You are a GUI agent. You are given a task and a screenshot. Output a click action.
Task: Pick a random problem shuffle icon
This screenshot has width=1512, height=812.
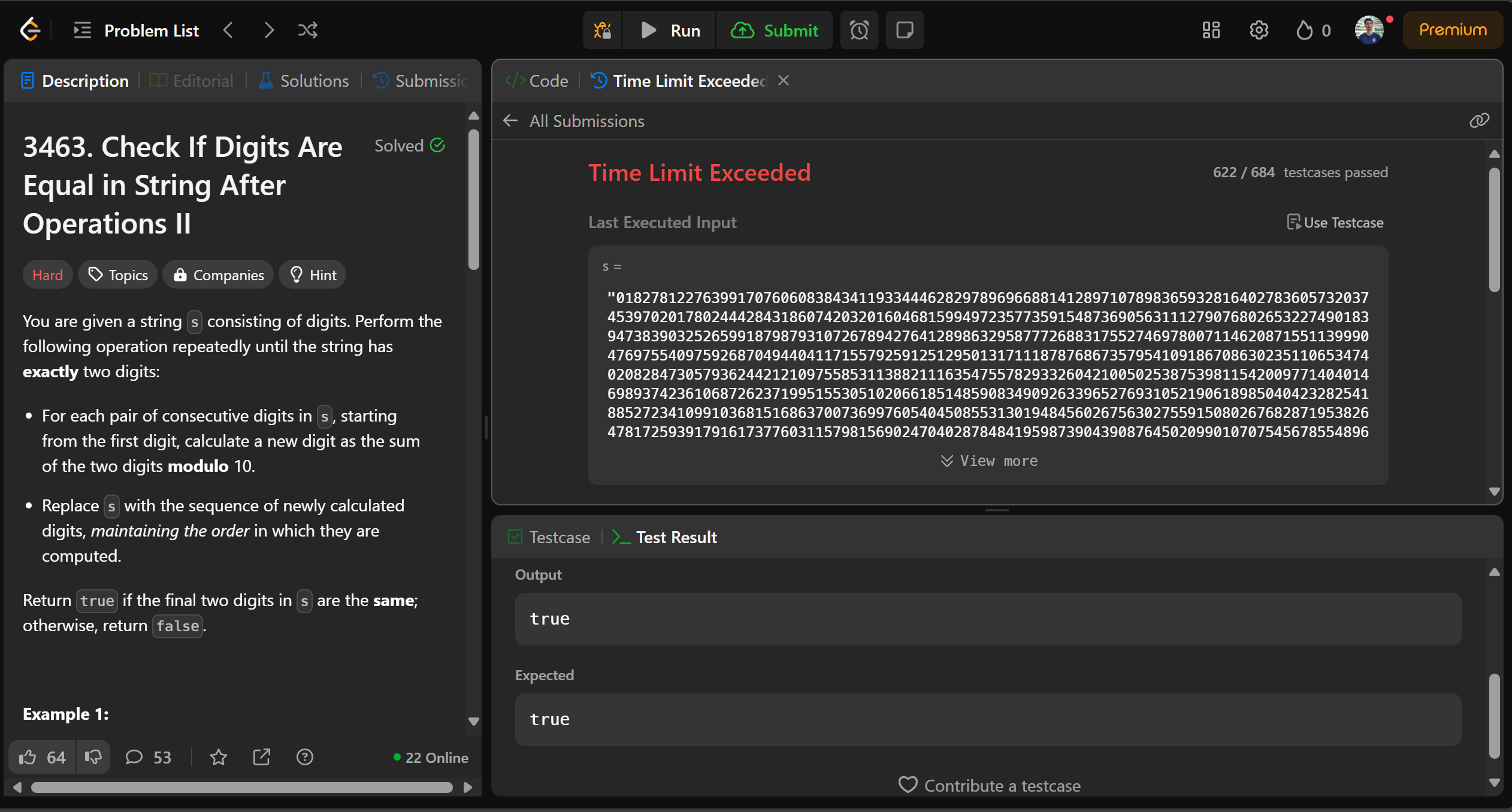[x=308, y=30]
